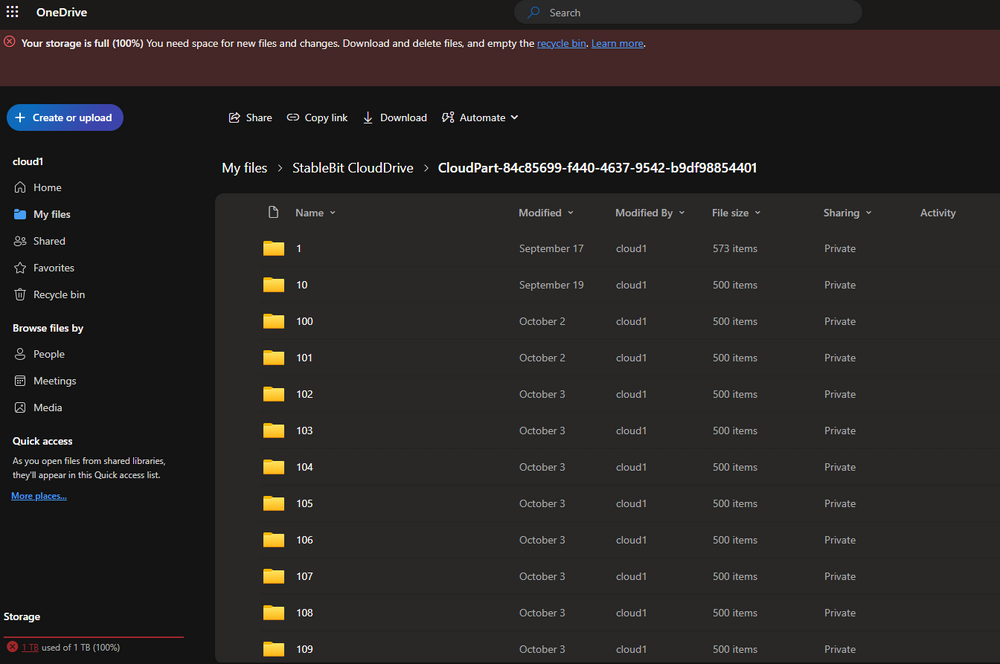Open the recycle bin link in storage warning
Viewport: 1000px width, 664px height.
[x=561, y=43]
